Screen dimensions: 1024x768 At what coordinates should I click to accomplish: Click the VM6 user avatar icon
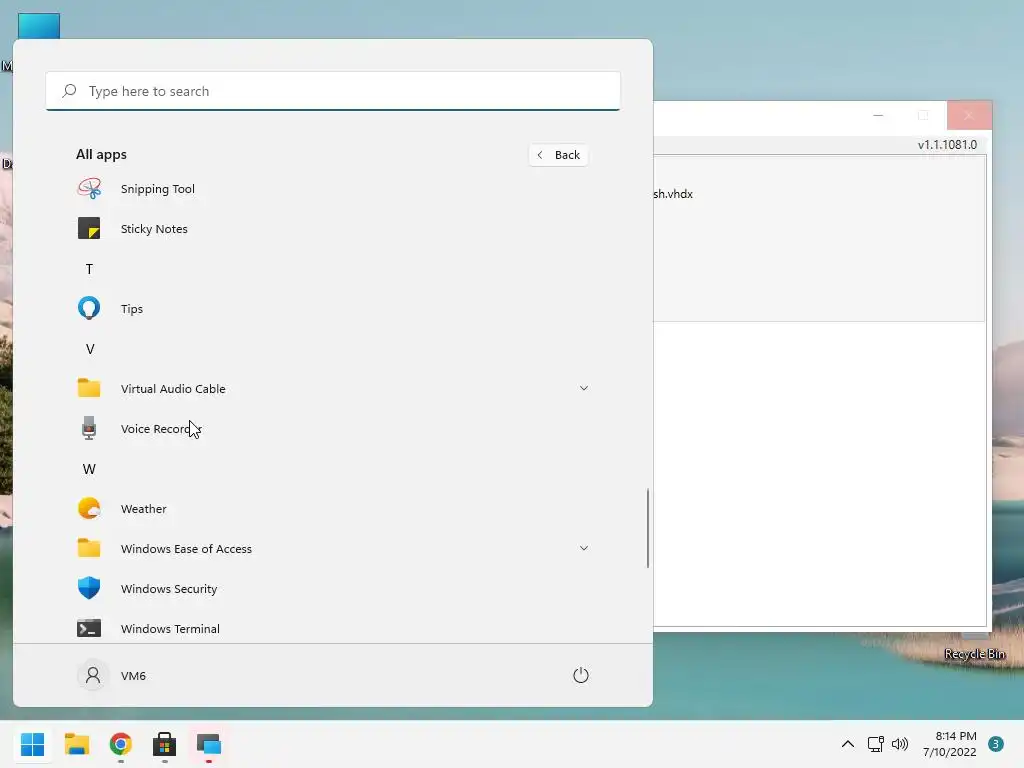click(93, 675)
